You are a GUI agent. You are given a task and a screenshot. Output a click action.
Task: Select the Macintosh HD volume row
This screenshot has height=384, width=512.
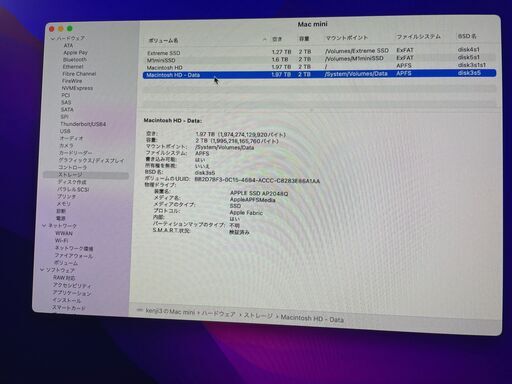[319, 66]
